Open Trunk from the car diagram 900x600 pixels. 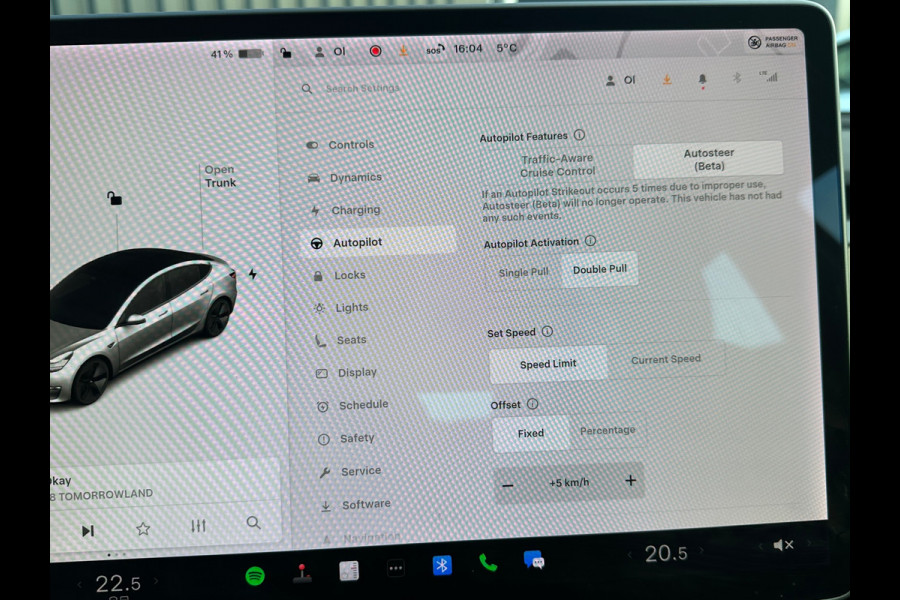pos(219,176)
